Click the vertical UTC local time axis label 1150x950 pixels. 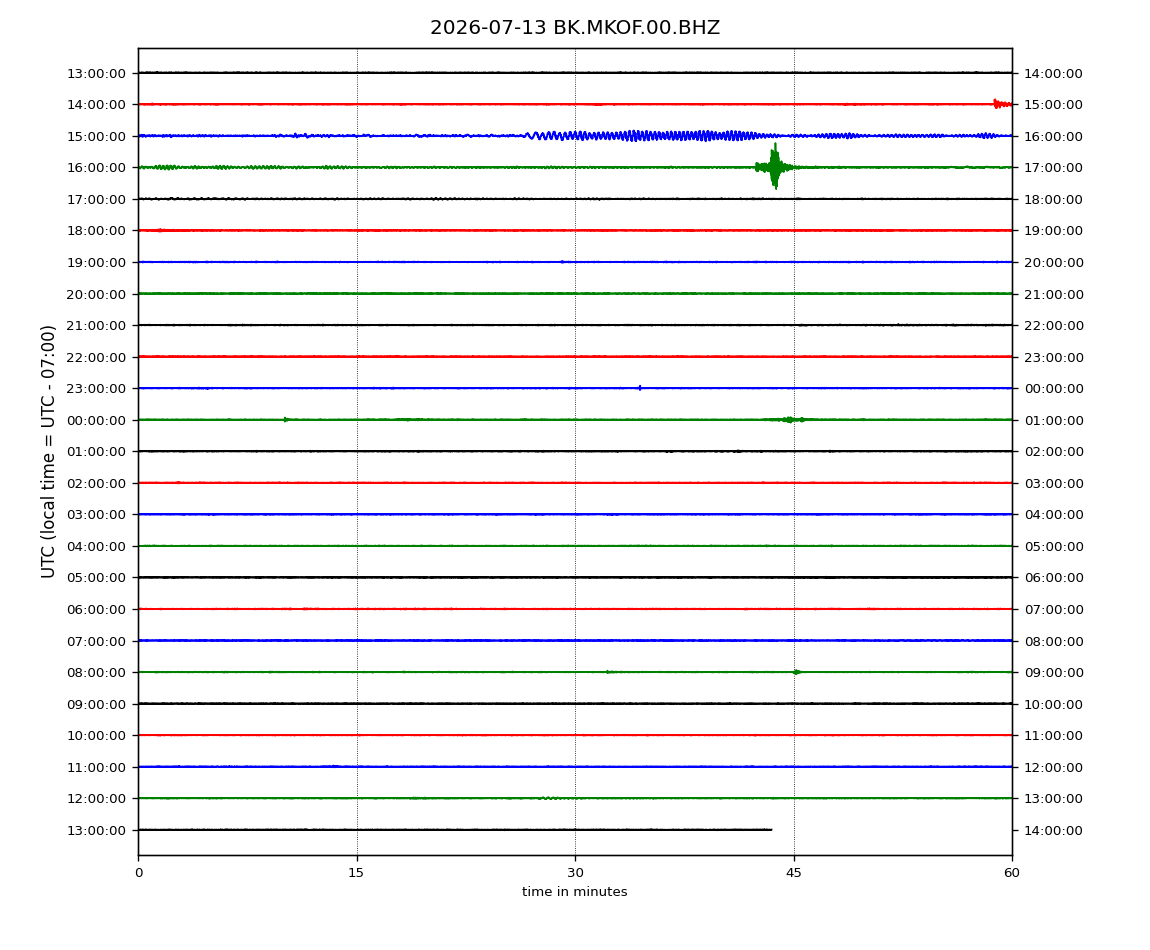point(48,451)
